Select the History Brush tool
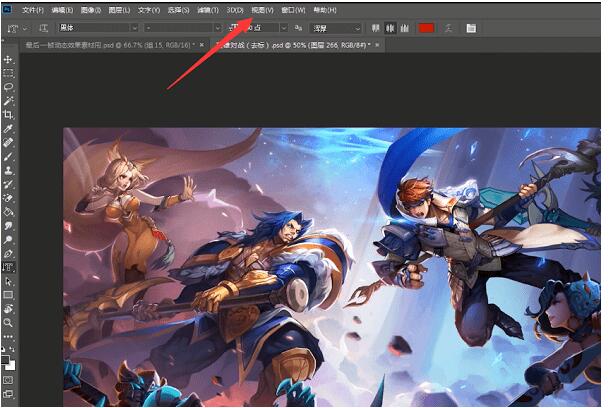Image resolution: width=609 pixels, height=408 pixels. pos(8,184)
